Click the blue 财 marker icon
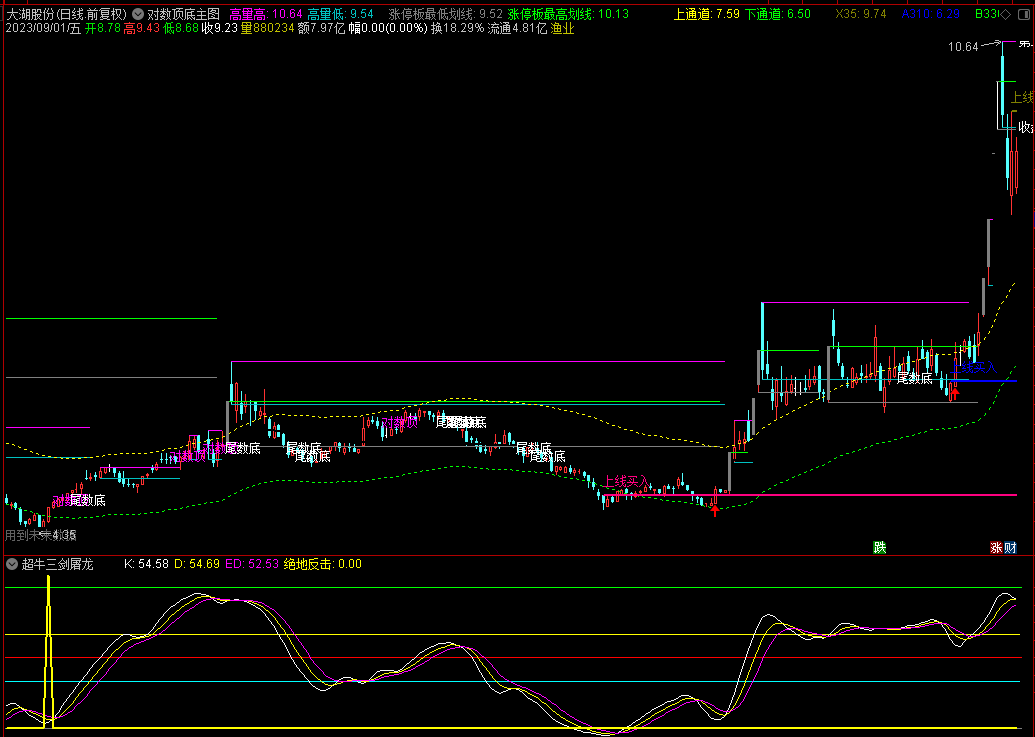 click(1010, 547)
